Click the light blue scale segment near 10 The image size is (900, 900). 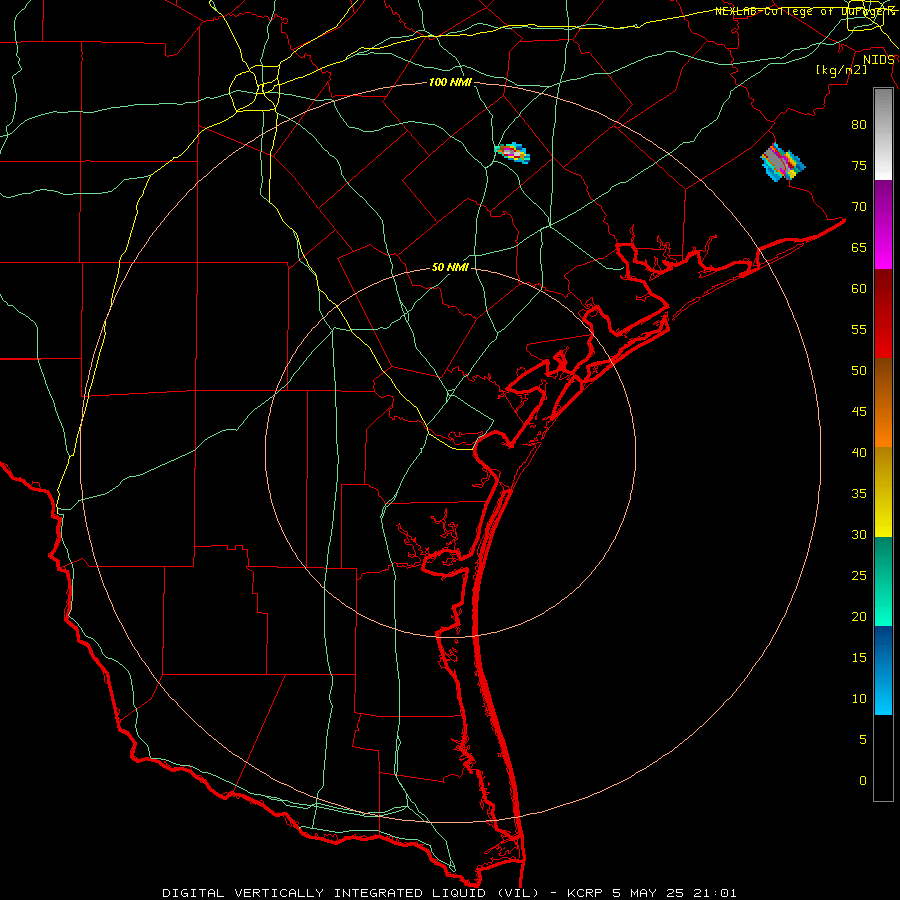click(883, 693)
